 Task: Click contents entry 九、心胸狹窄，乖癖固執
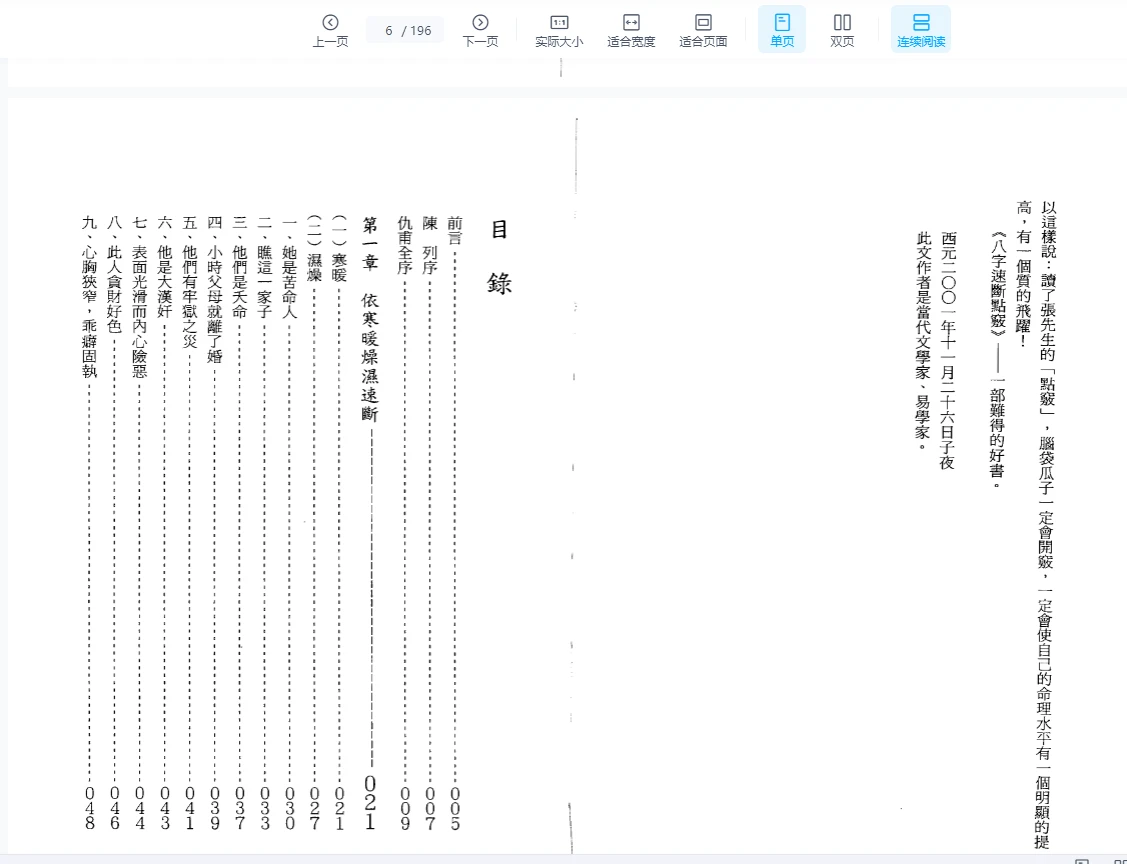(89, 523)
